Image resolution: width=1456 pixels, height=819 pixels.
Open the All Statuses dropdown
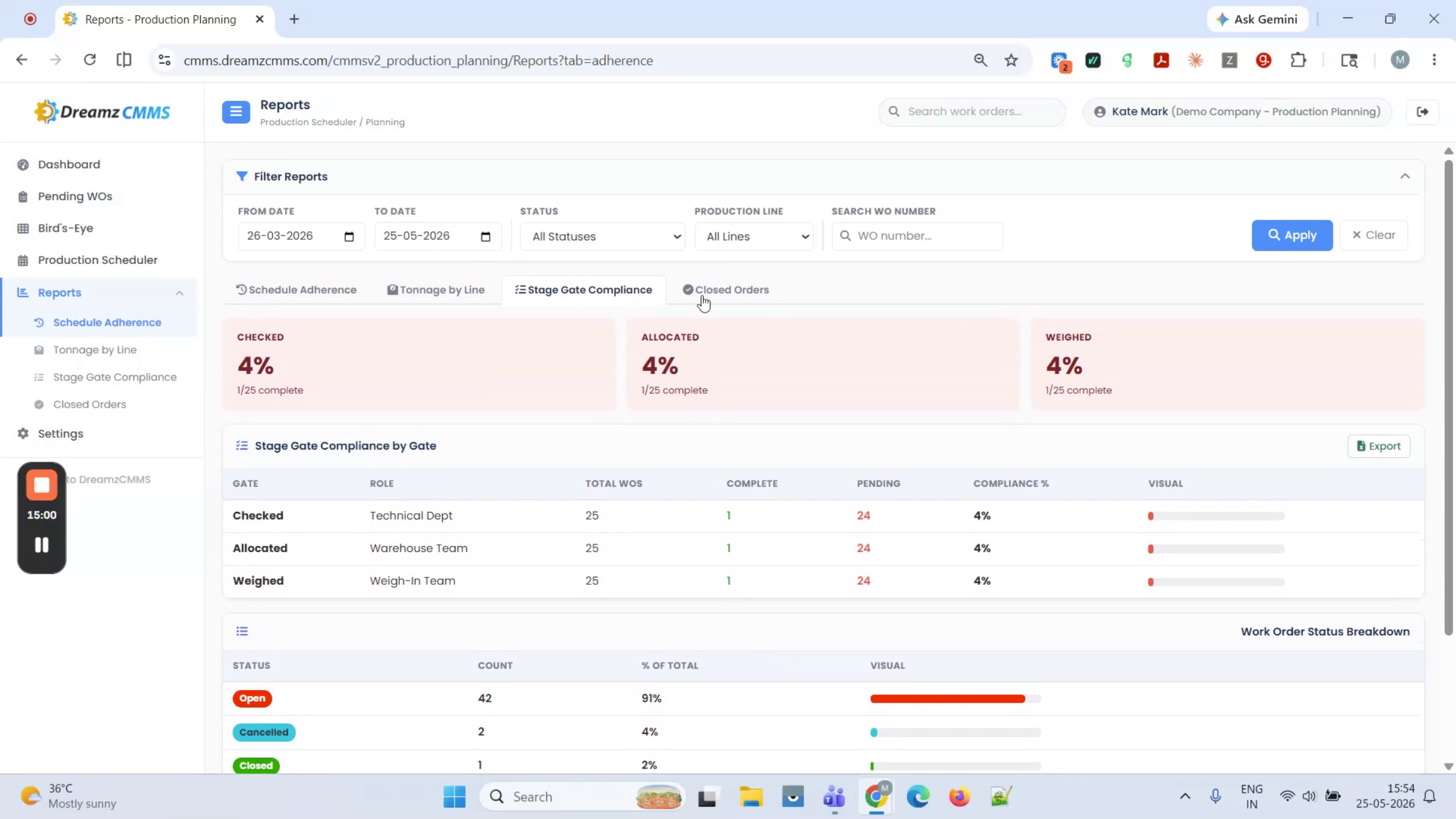602,237
